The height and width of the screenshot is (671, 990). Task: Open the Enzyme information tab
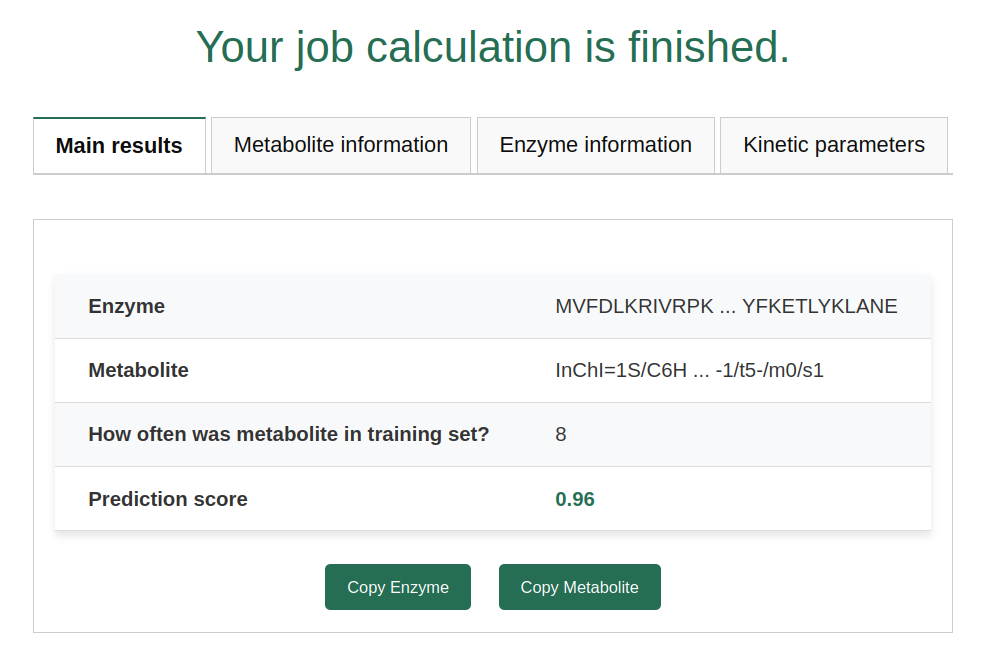[595, 145]
